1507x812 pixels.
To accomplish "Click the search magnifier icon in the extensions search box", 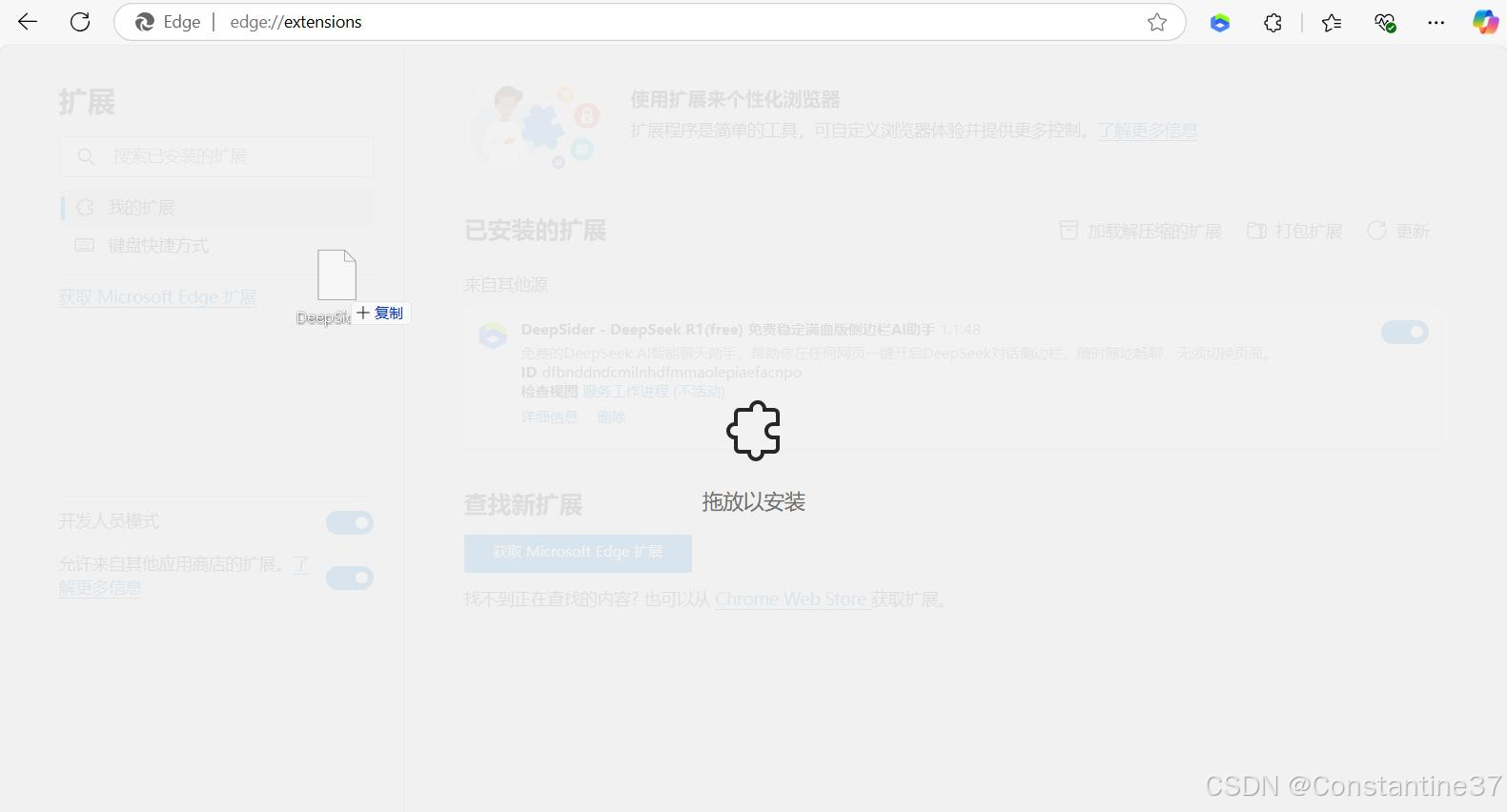I will 86,156.
